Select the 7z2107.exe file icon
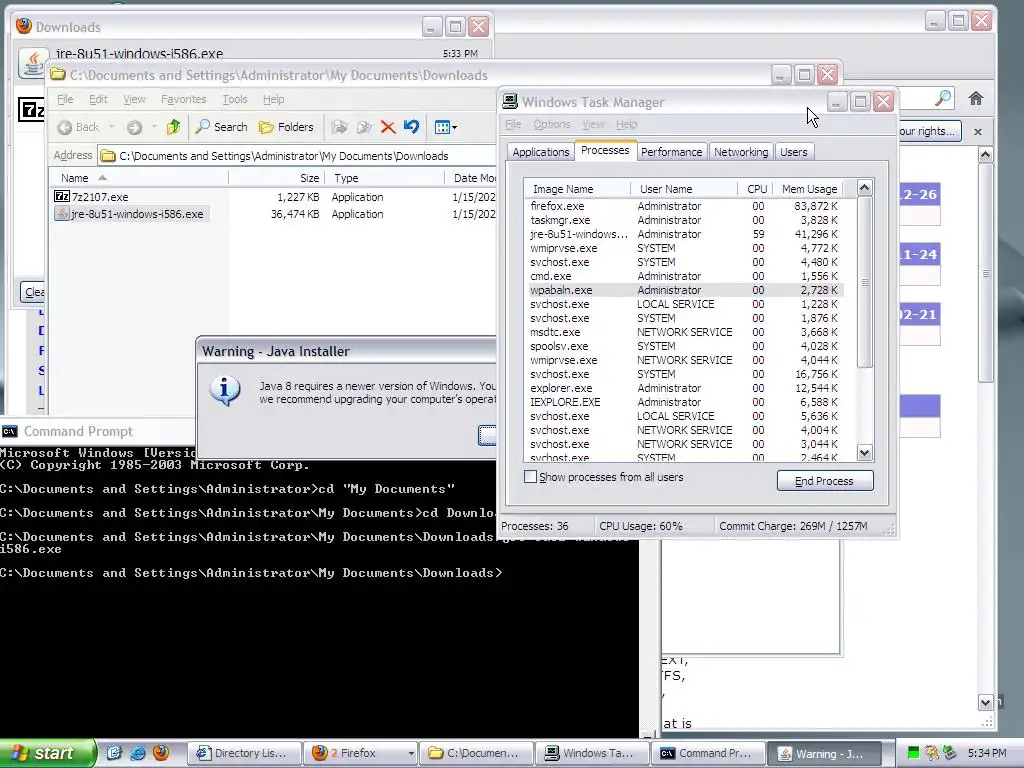This screenshot has width=1024, height=768. [x=62, y=197]
